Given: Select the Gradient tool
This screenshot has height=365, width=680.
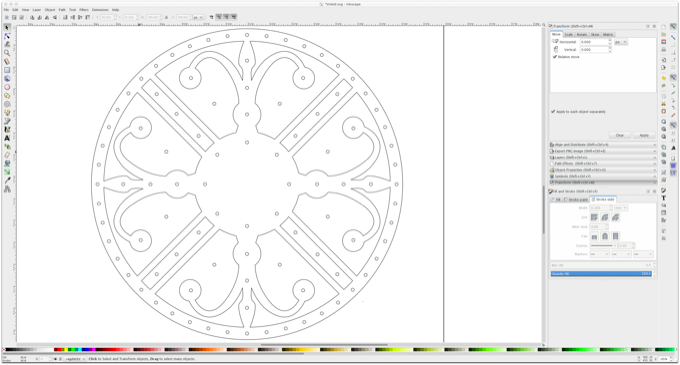Looking at the screenshot, I should pyautogui.click(x=7, y=172).
